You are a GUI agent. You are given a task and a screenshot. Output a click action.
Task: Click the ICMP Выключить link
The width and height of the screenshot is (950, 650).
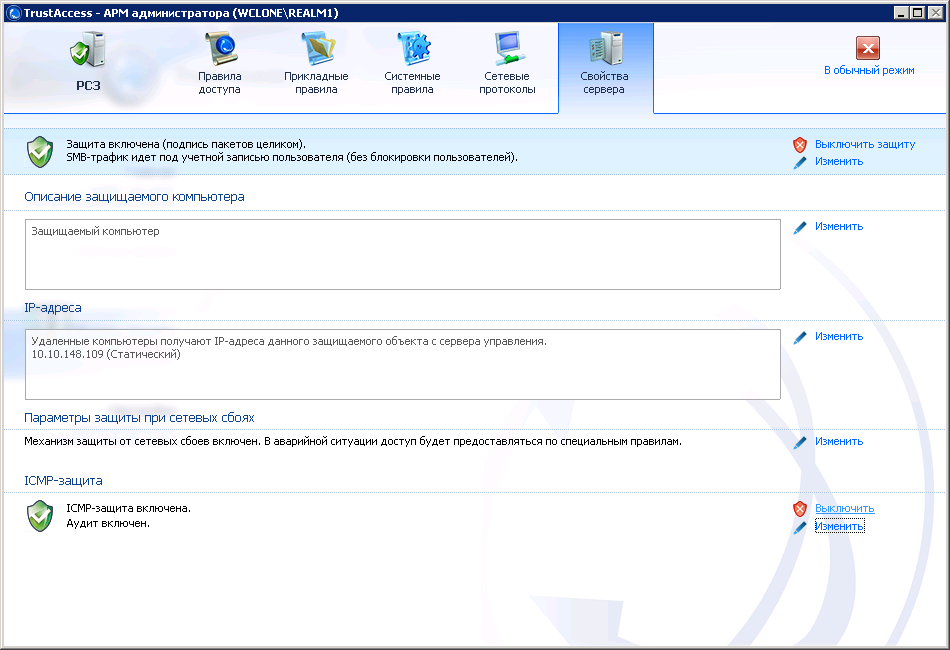pyautogui.click(x=845, y=508)
